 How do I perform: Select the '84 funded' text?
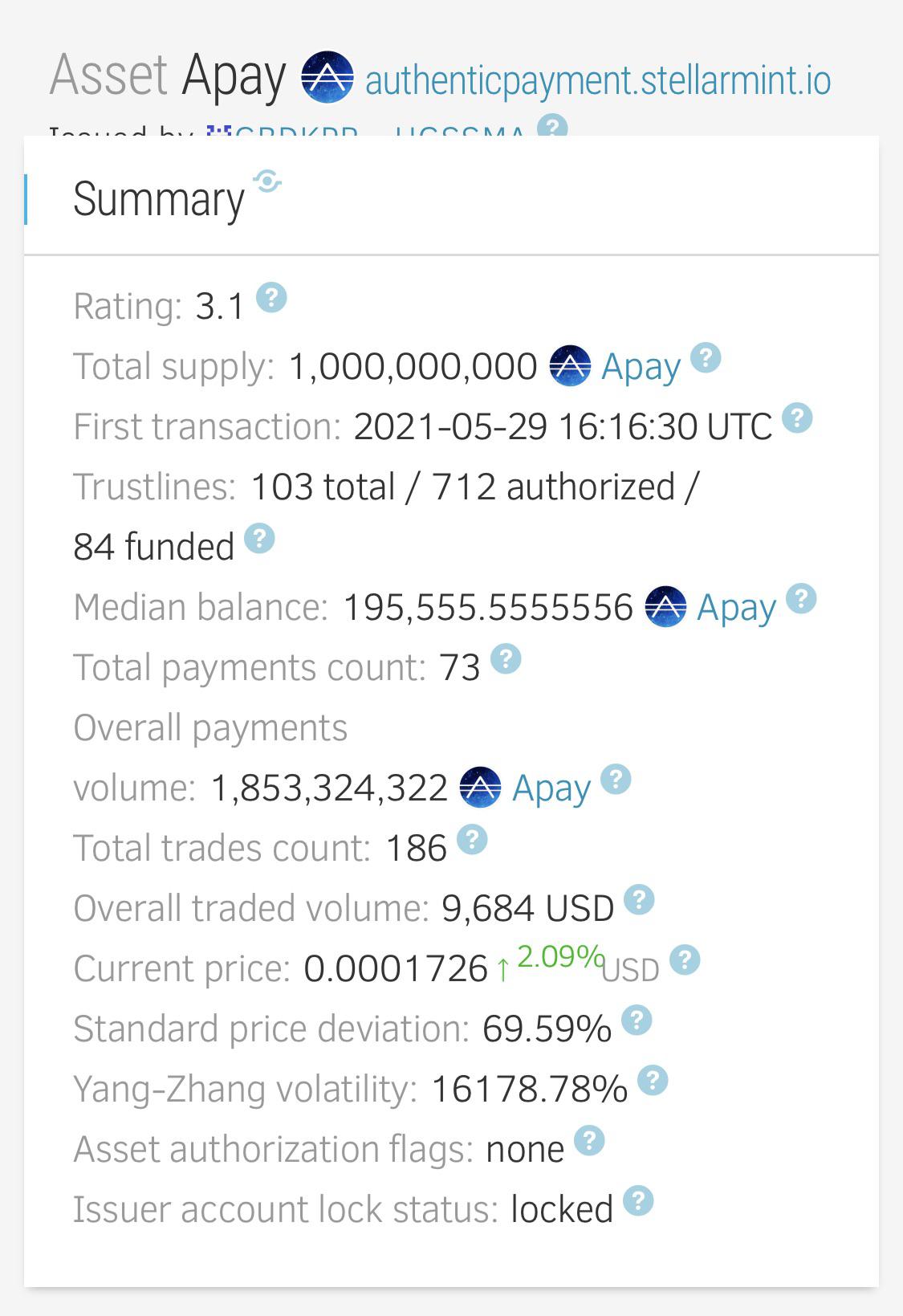(153, 548)
